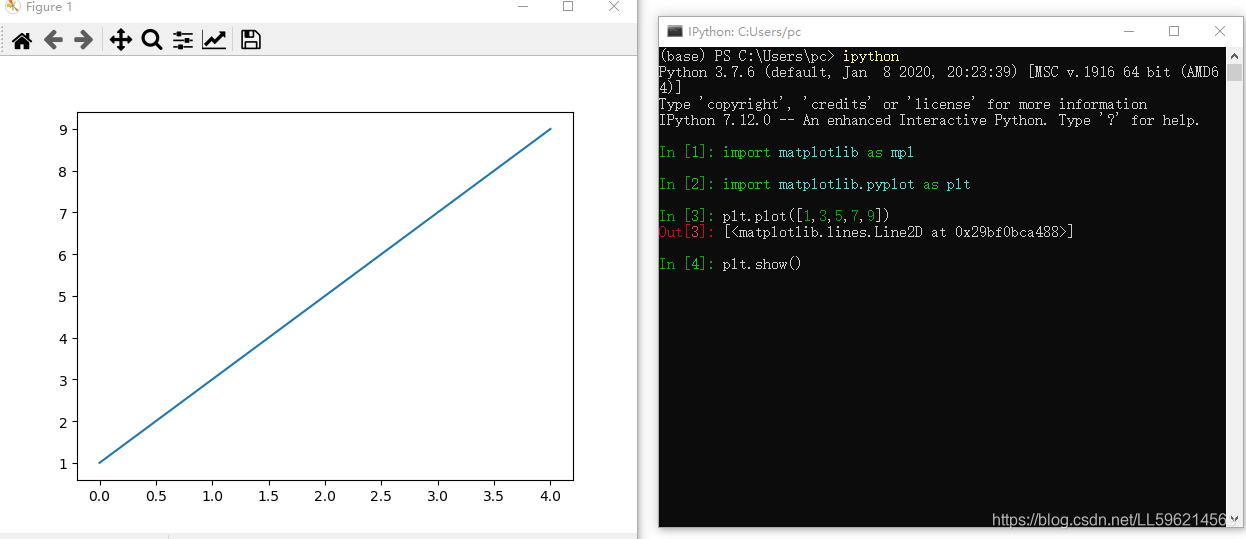The height and width of the screenshot is (539, 1246).
Task: Activate the Pan axes cross-arrow tool
Action: pos(121,40)
